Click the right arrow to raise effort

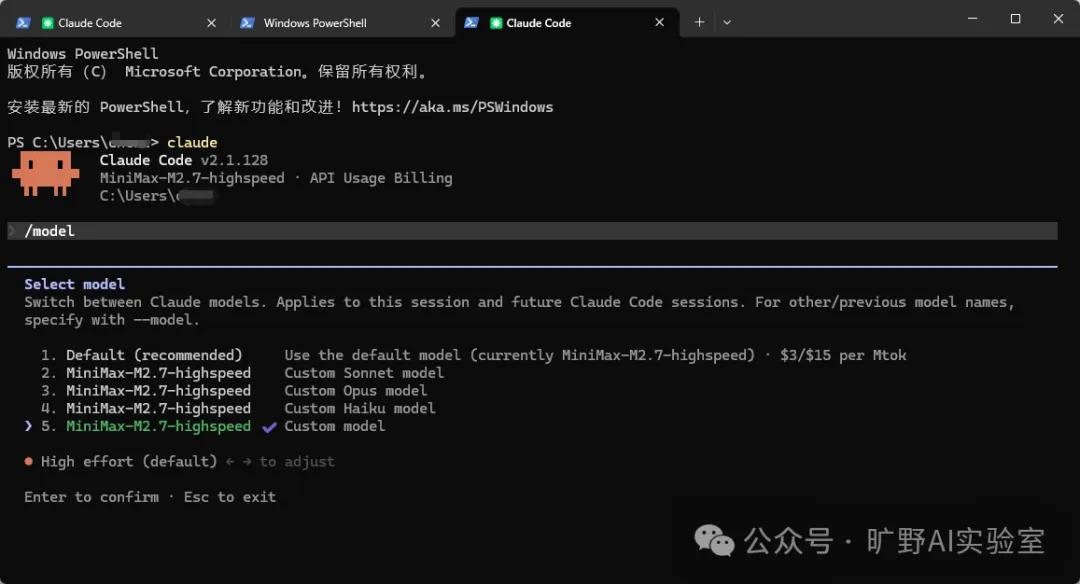click(x=247, y=462)
